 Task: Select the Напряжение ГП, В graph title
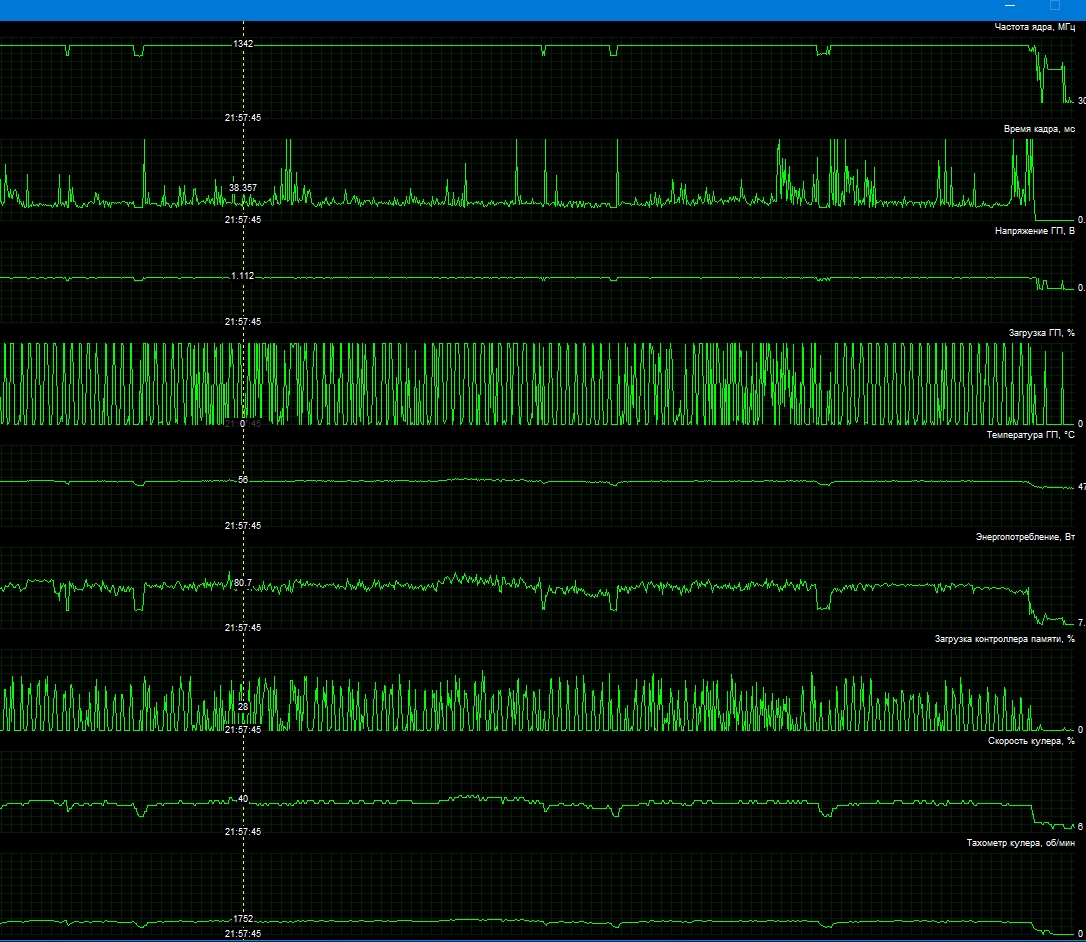click(x=1035, y=231)
